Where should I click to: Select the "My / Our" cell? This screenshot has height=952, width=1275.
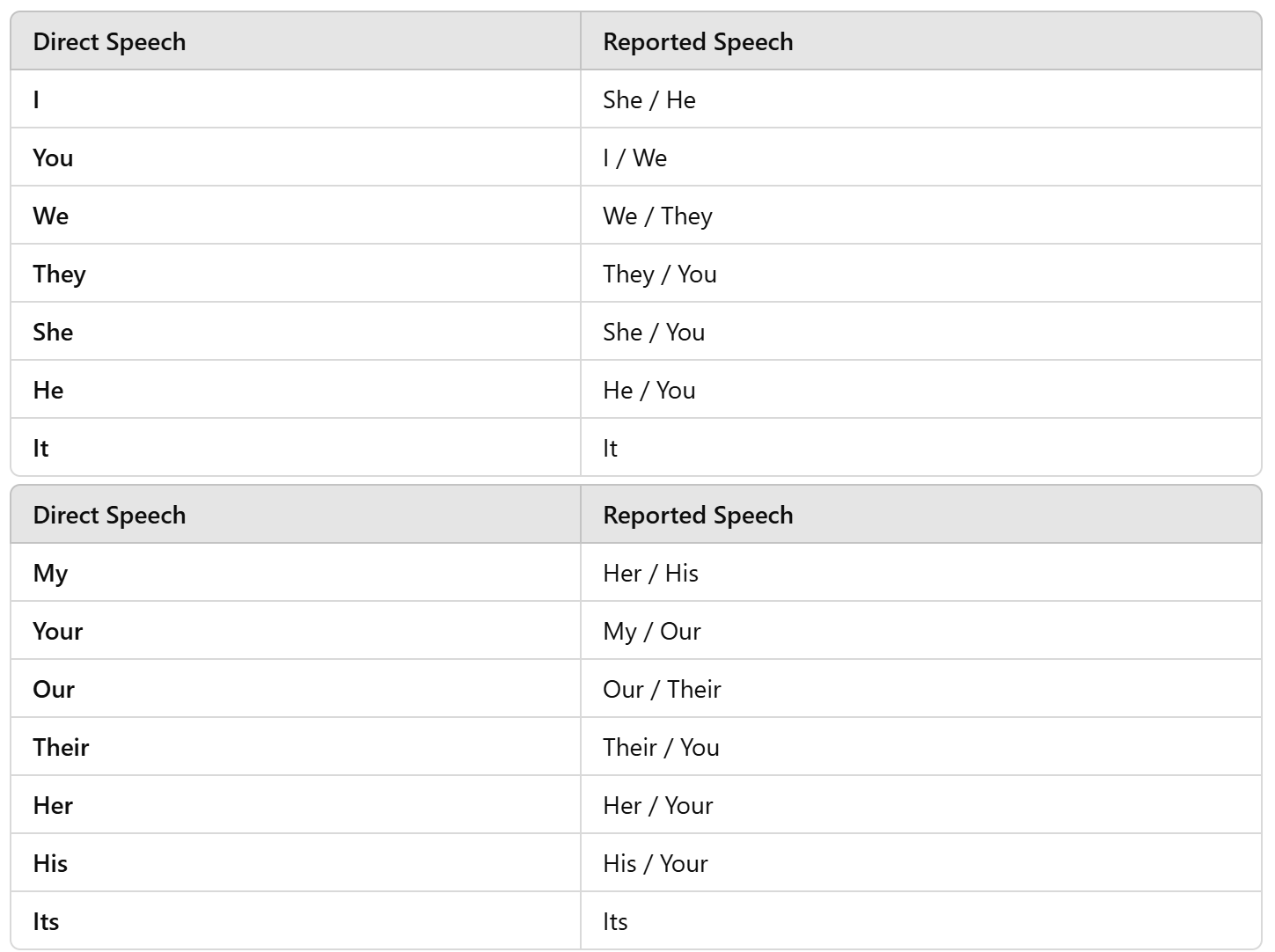(x=652, y=631)
